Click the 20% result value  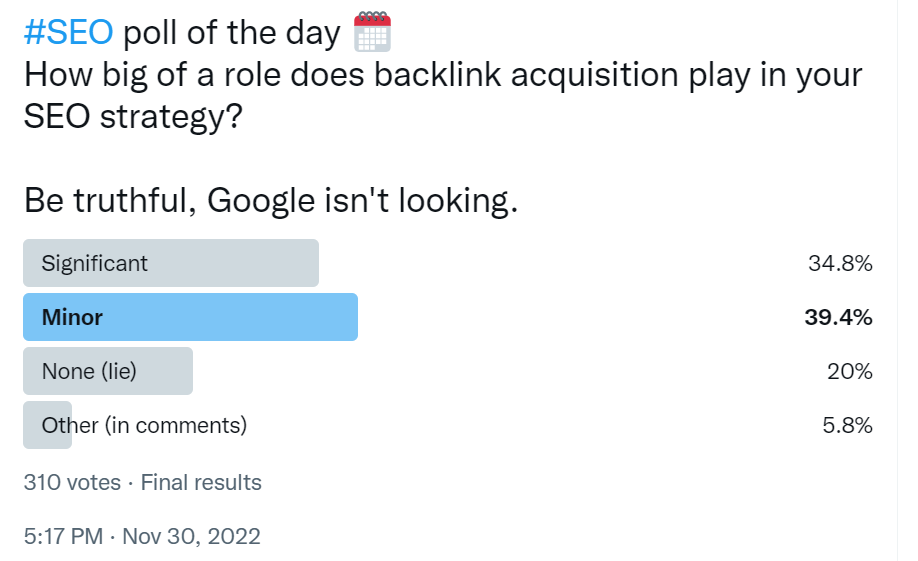pyautogui.click(x=850, y=371)
